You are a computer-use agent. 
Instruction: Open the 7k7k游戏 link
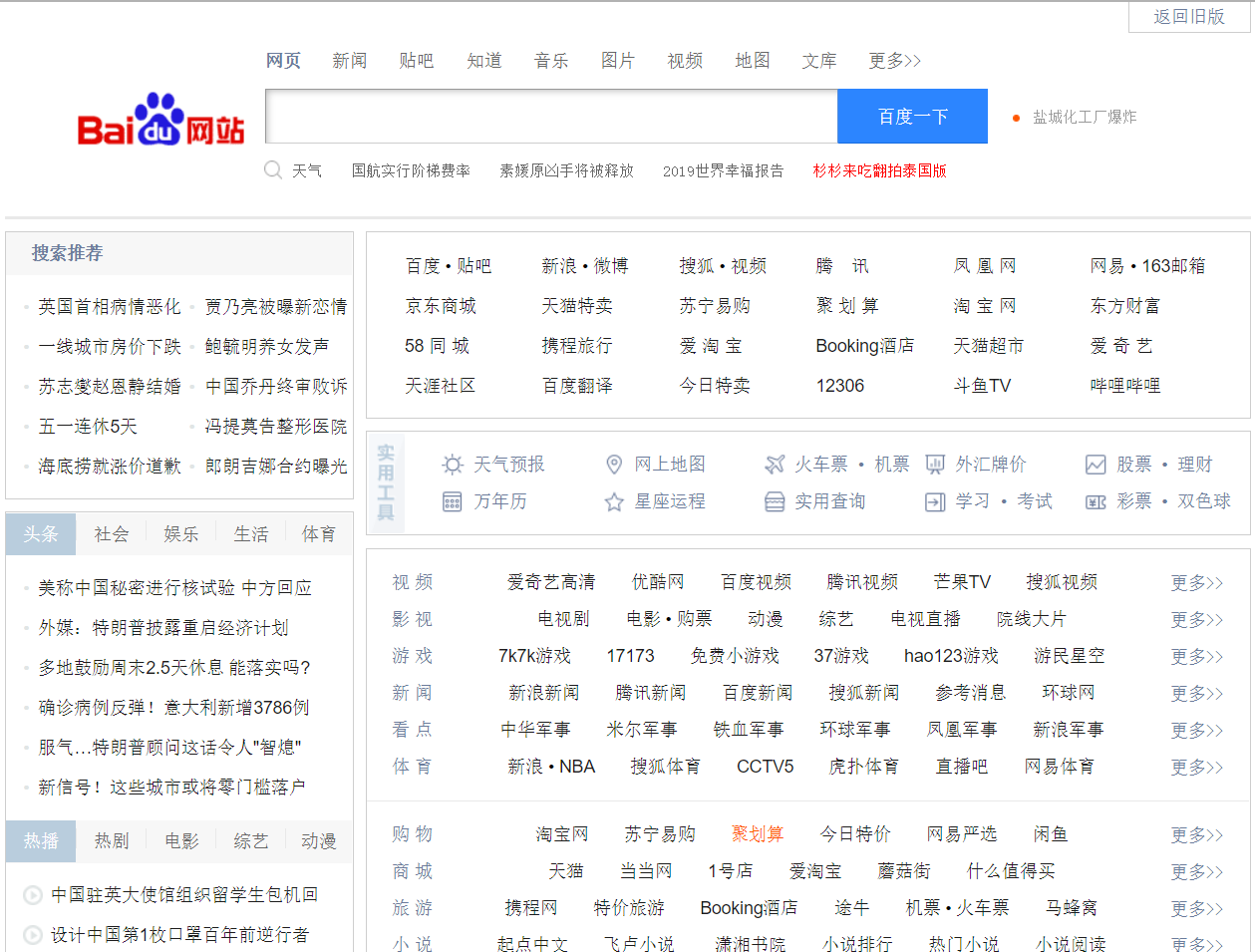tap(534, 656)
